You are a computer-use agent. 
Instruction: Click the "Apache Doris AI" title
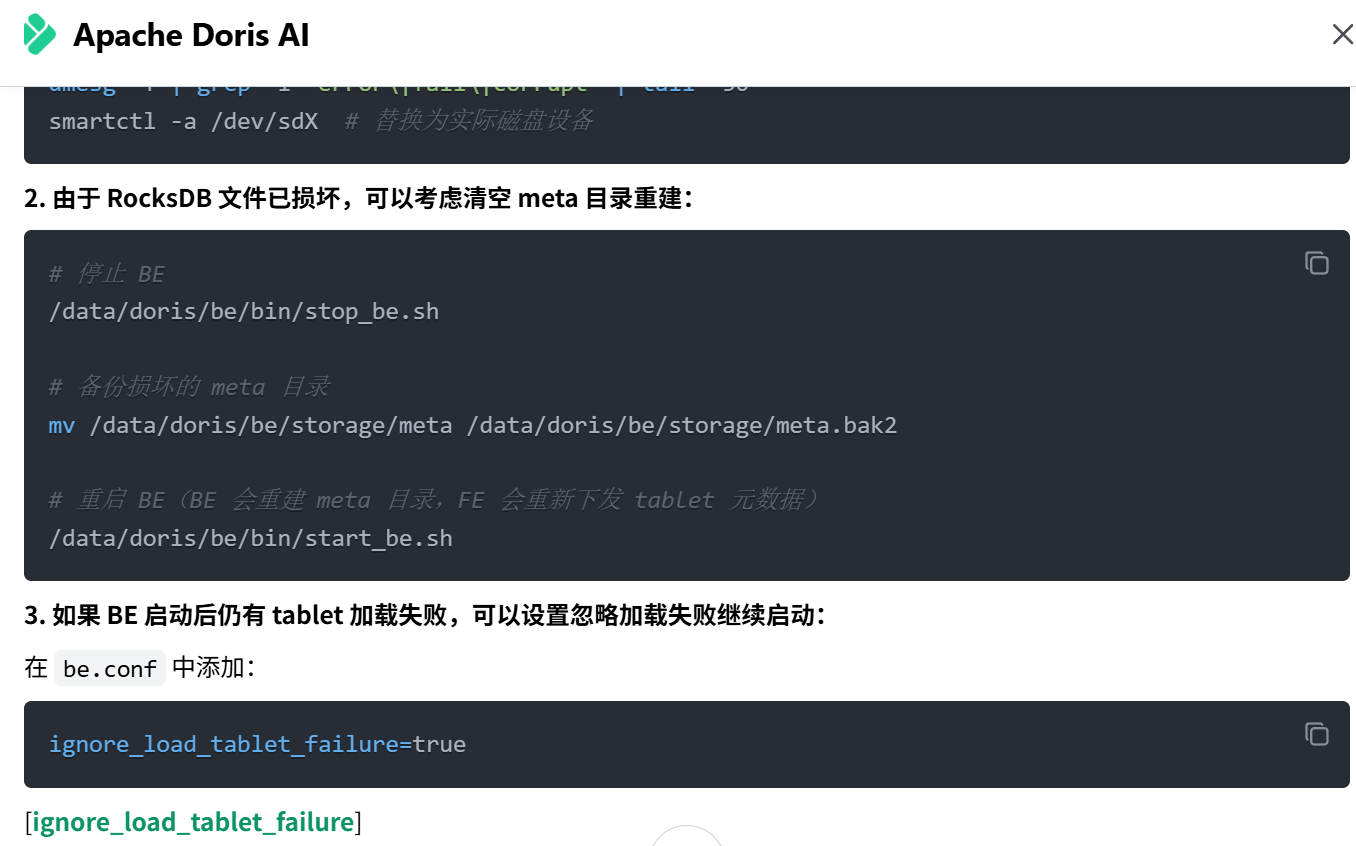tap(192, 36)
